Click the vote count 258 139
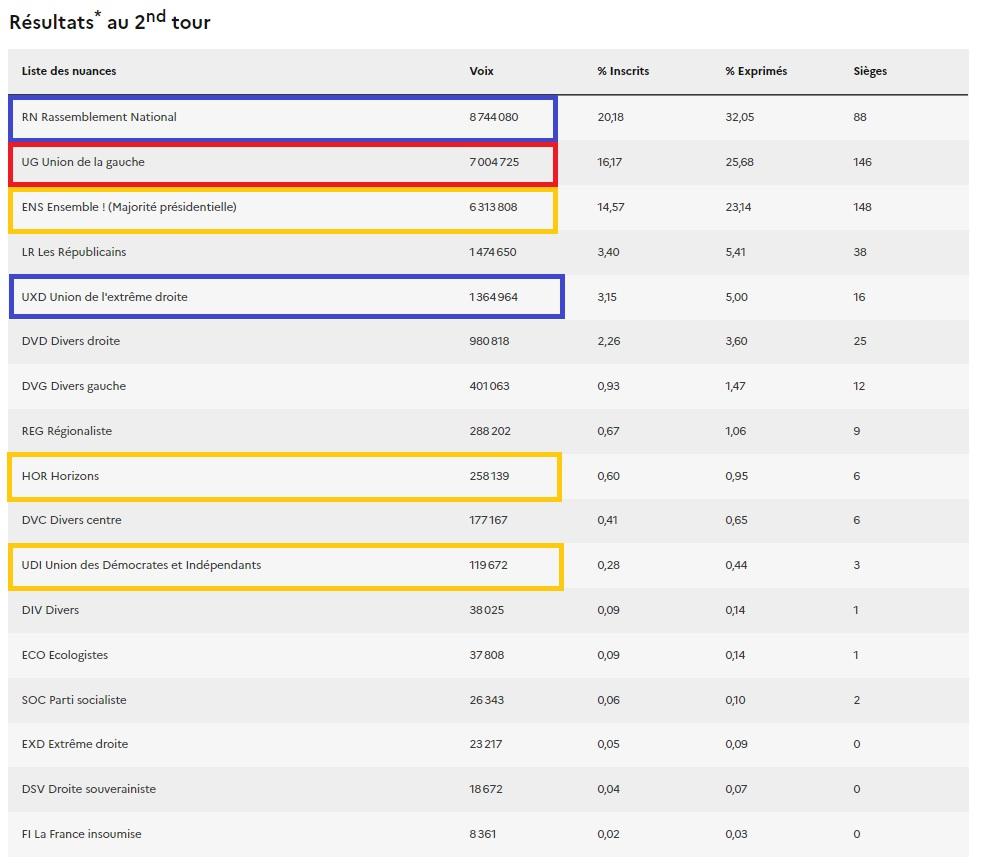 [489, 476]
